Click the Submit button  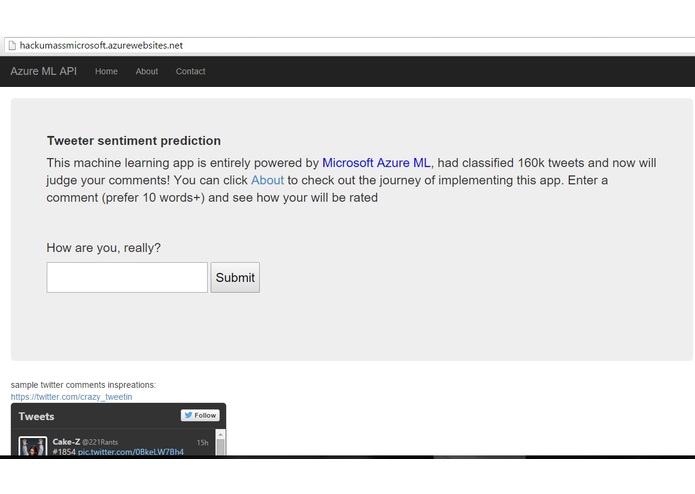click(235, 277)
